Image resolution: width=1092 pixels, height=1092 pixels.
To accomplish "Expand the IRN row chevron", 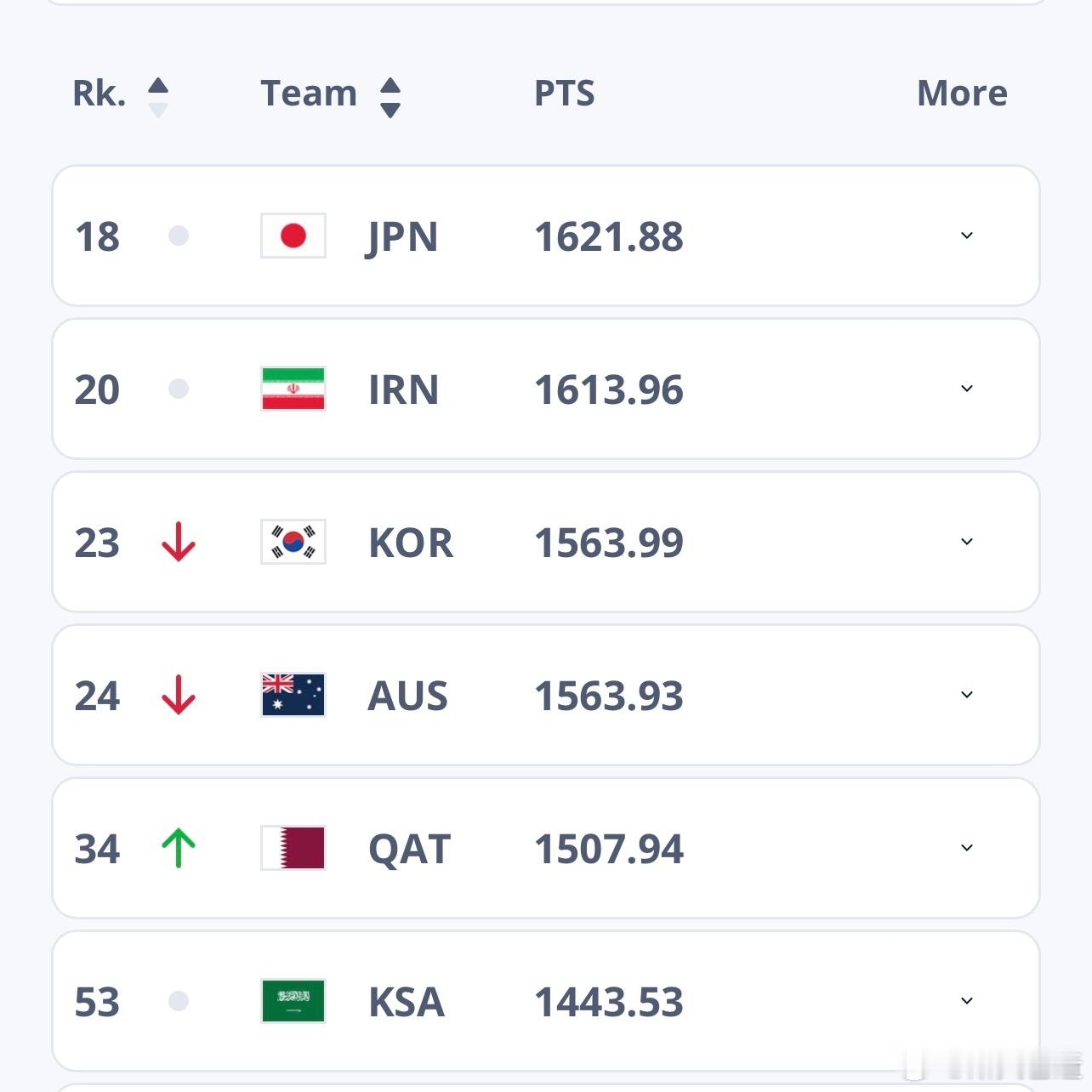I will pyautogui.click(x=967, y=389).
